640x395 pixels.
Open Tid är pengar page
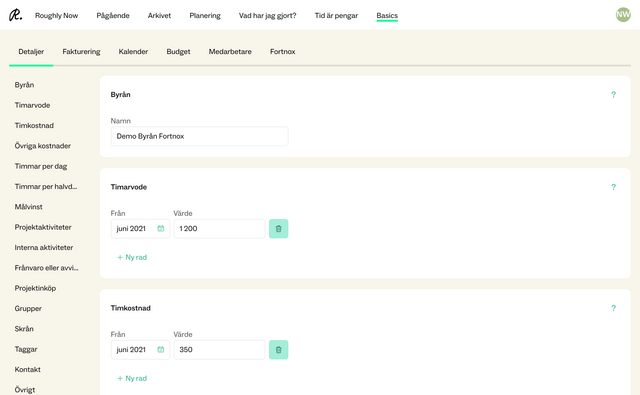[336, 16]
